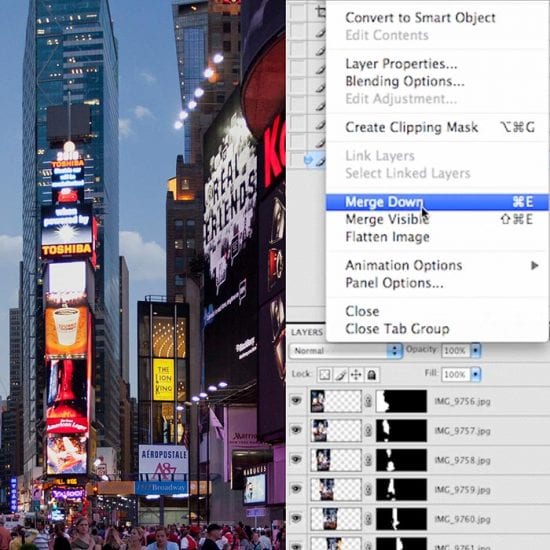
Task: Click the blue history brush source marker
Action: coord(308,160)
